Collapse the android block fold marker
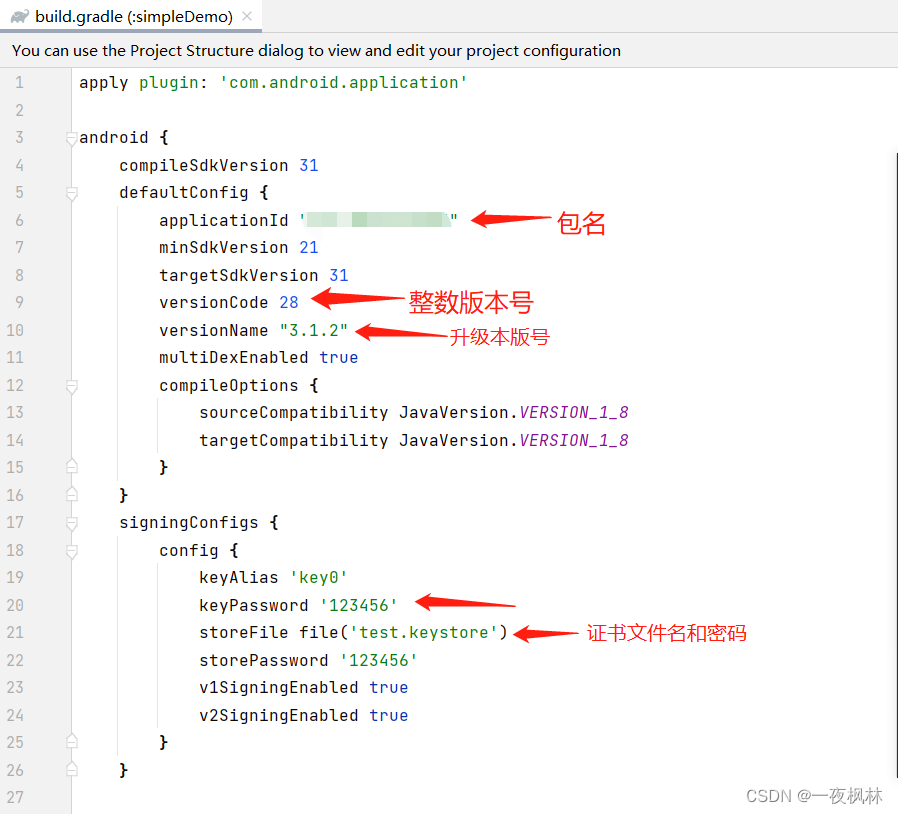 point(72,138)
